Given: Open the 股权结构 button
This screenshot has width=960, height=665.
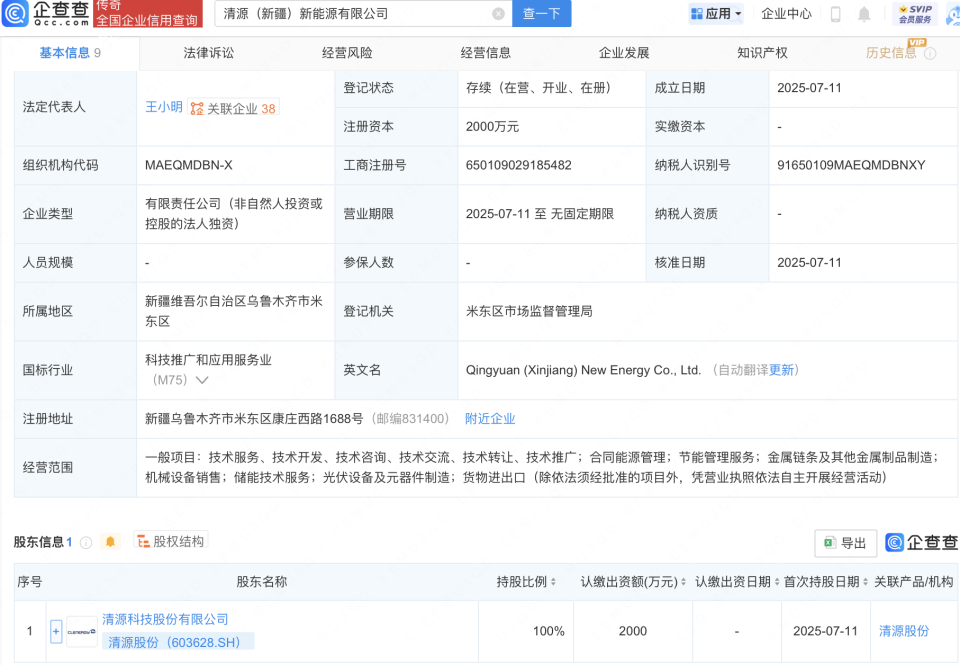Looking at the screenshot, I should [171, 541].
